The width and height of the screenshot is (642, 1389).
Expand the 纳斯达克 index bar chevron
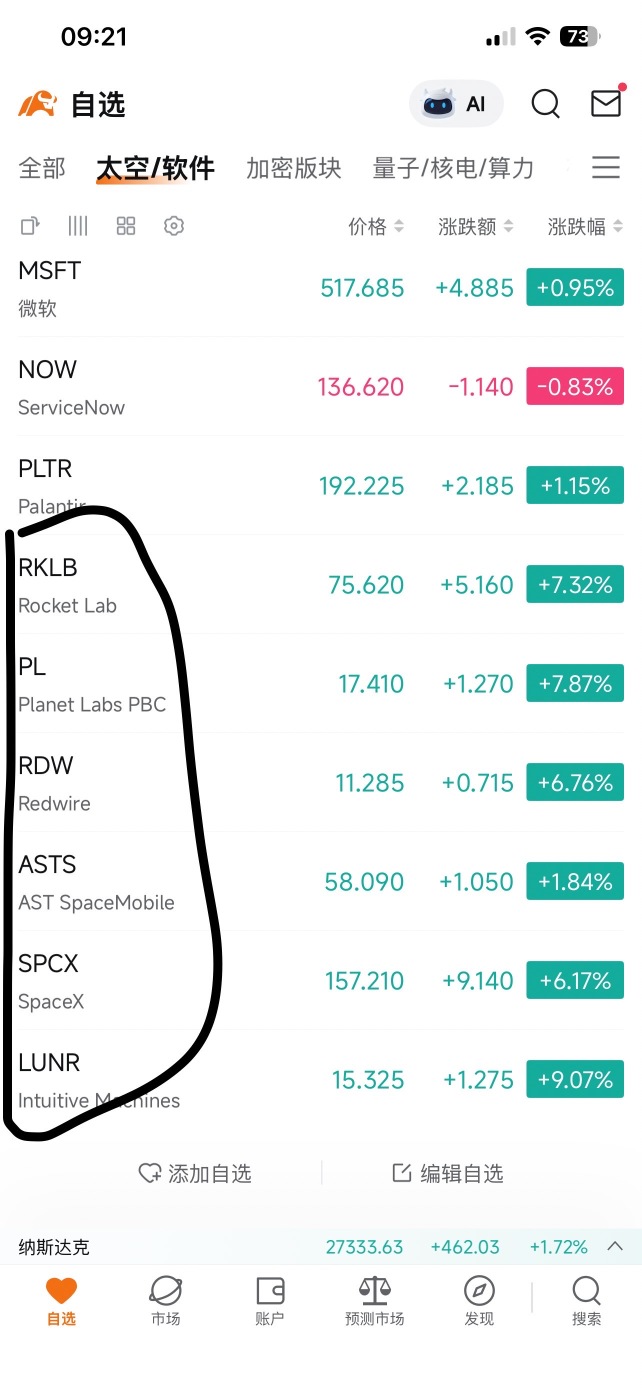click(x=616, y=1247)
